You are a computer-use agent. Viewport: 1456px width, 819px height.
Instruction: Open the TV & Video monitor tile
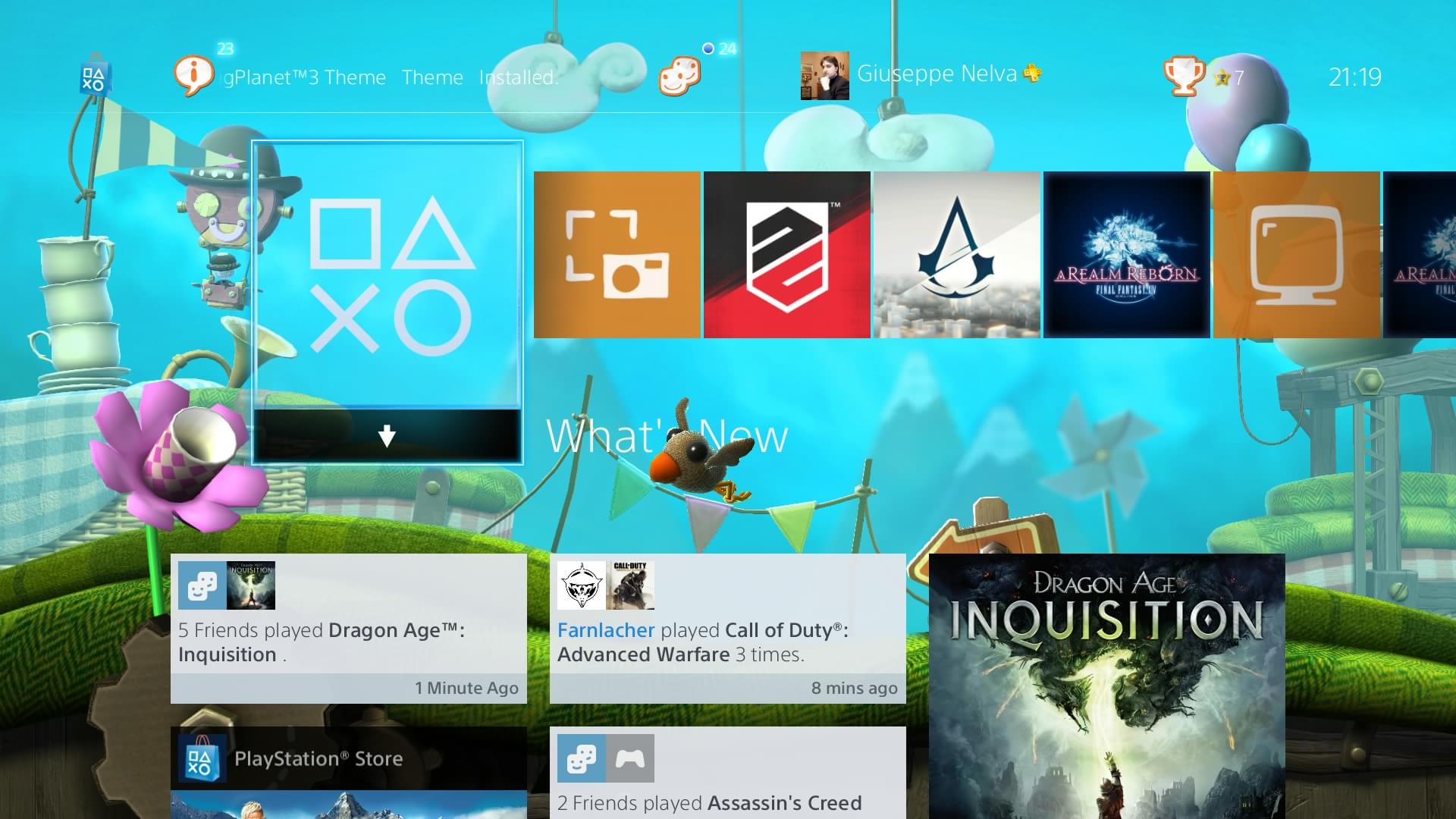click(1296, 255)
